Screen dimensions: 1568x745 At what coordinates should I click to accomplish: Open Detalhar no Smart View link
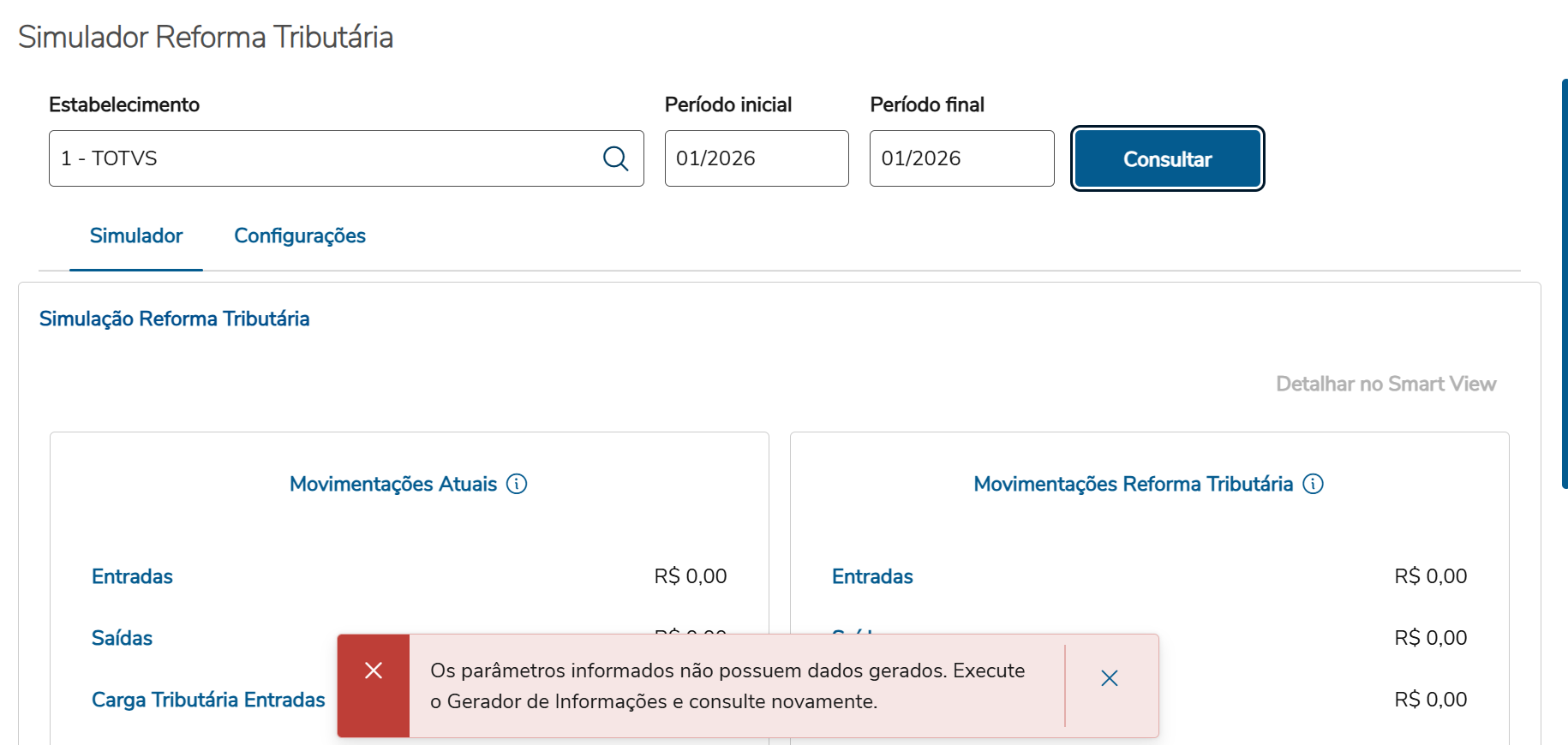(x=1385, y=384)
